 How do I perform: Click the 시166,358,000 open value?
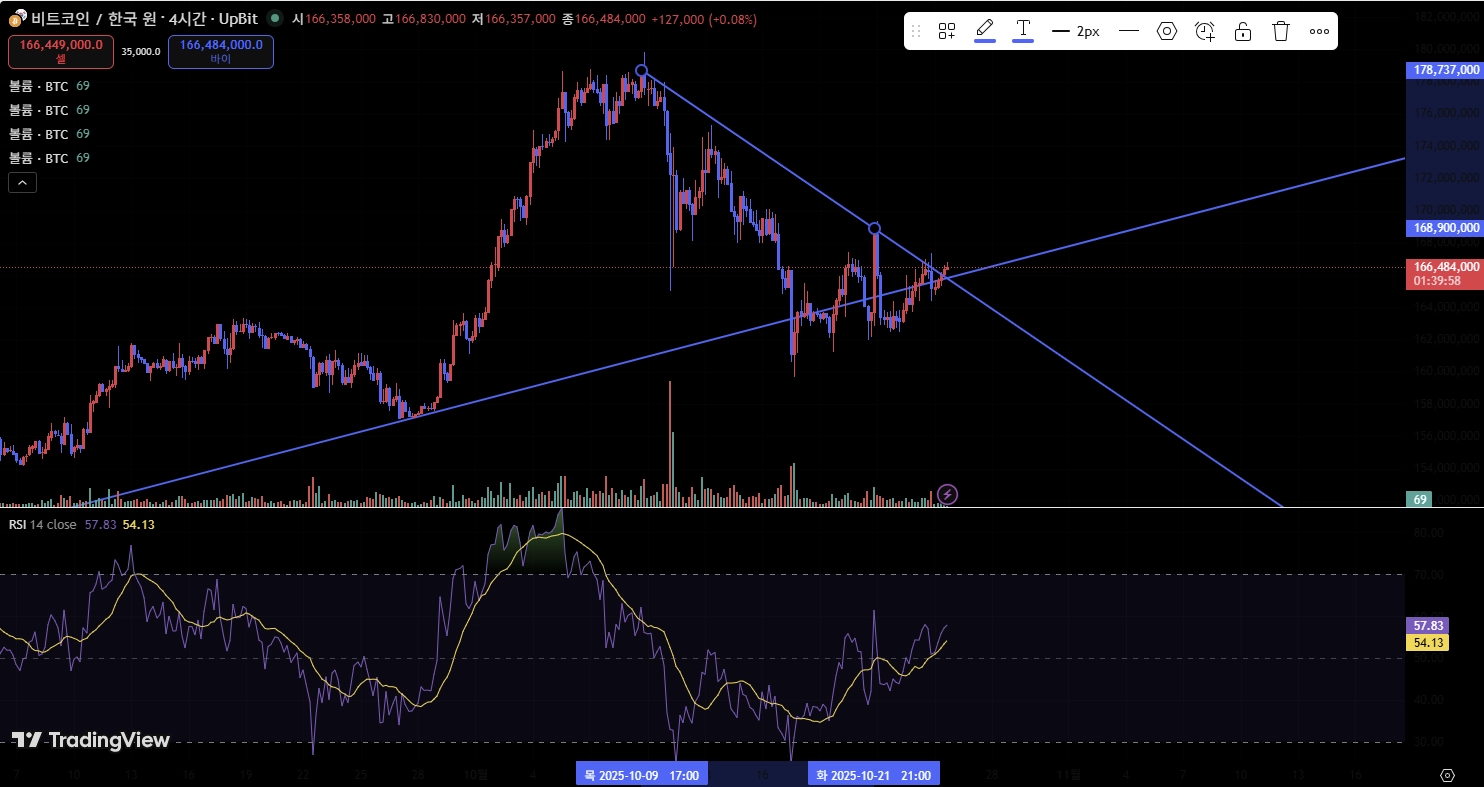(x=334, y=19)
